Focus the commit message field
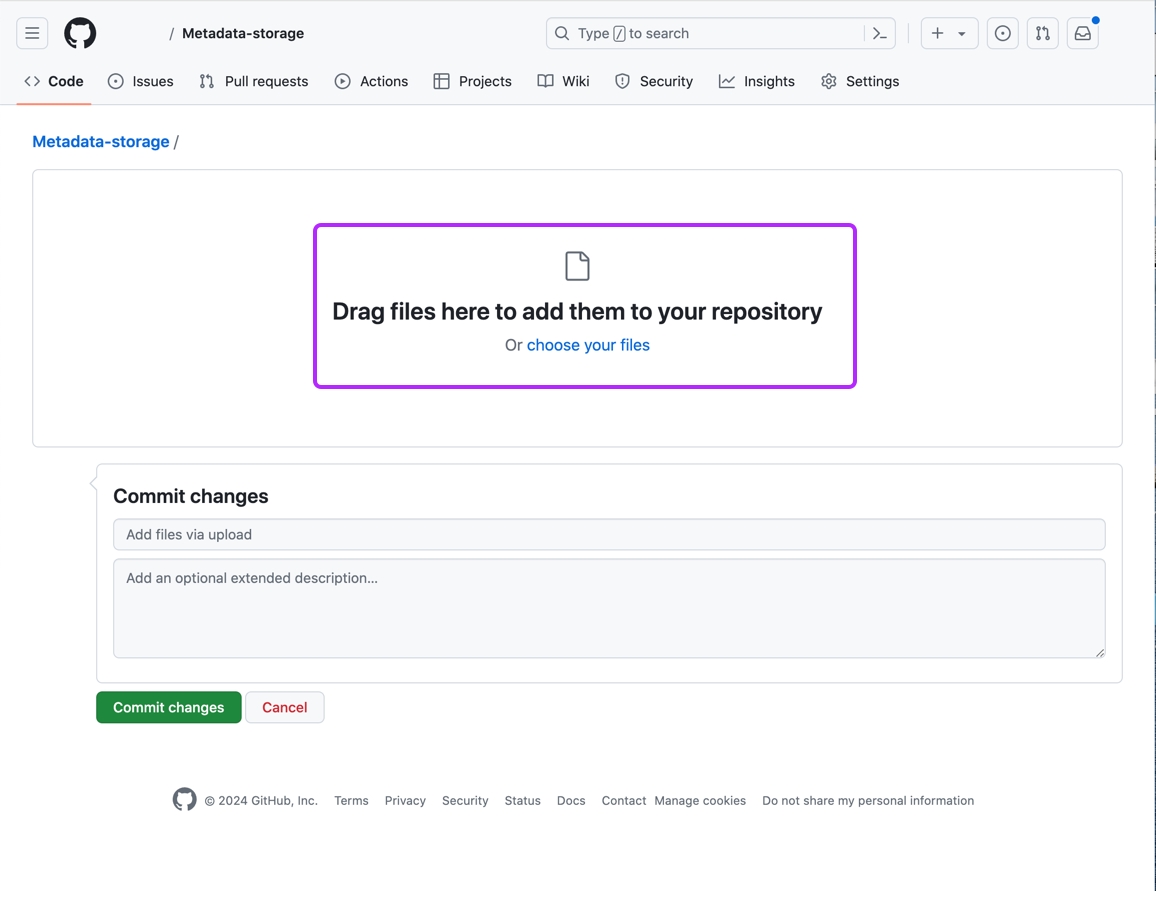Image resolution: width=1156 pixels, height=916 pixels. pos(609,534)
